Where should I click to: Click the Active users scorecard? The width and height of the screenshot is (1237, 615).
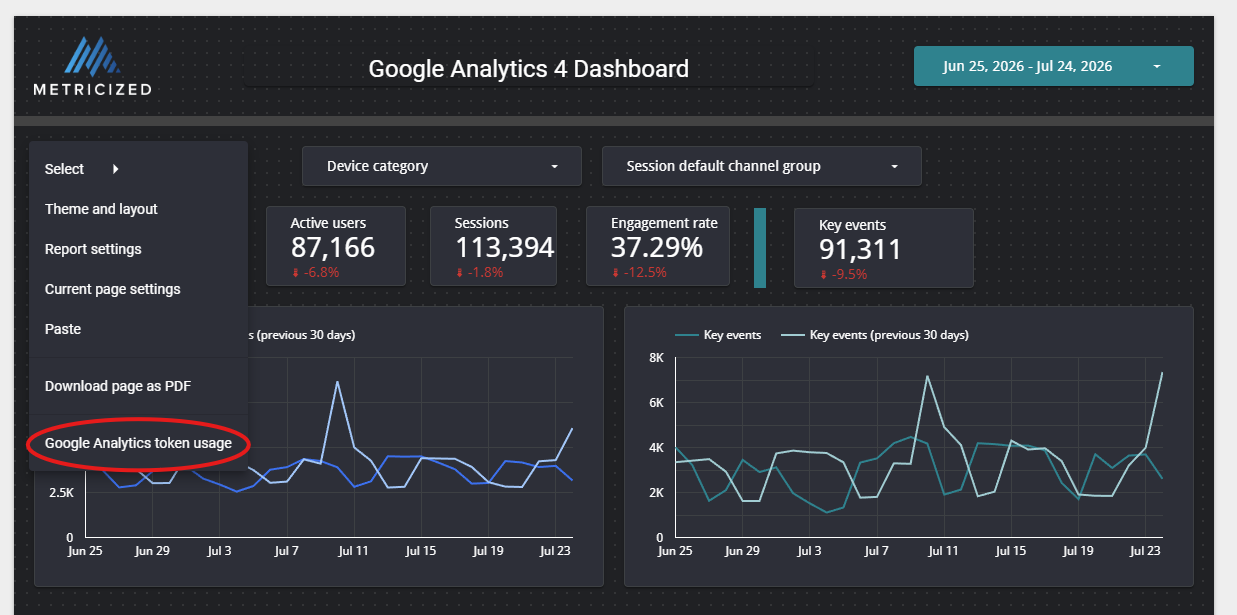coord(335,247)
